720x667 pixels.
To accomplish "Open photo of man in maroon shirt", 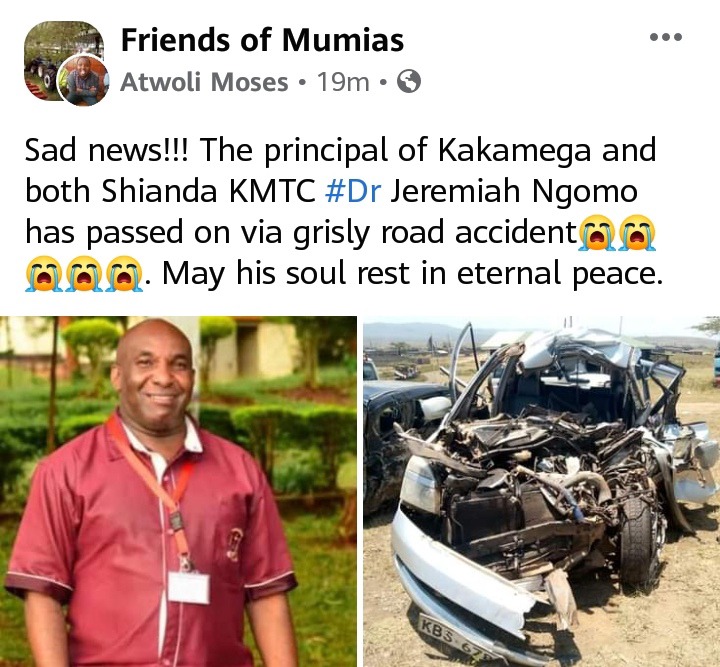I will (178, 491).
